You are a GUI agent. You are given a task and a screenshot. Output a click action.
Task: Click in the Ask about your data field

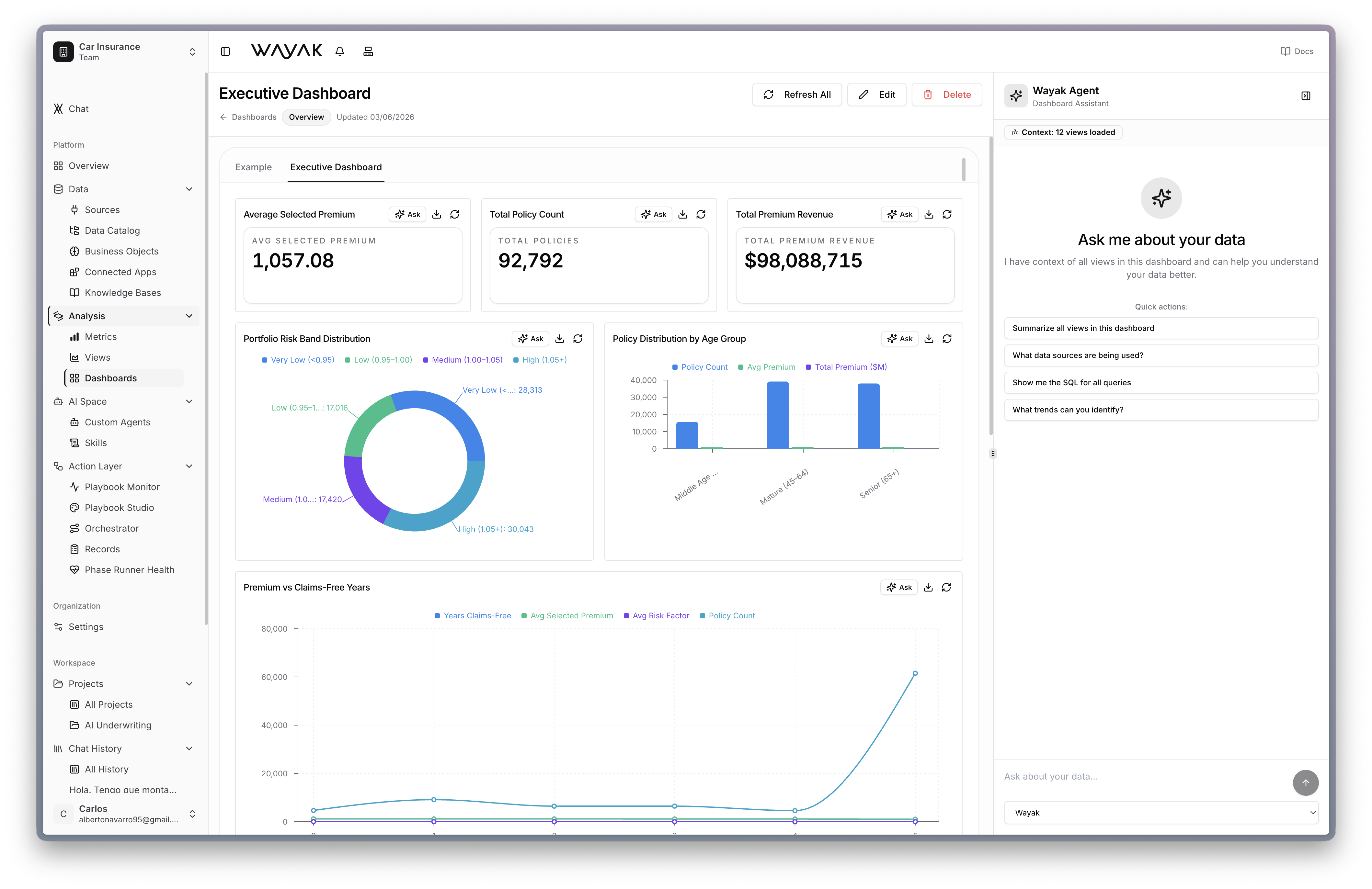click(1144, 777)
